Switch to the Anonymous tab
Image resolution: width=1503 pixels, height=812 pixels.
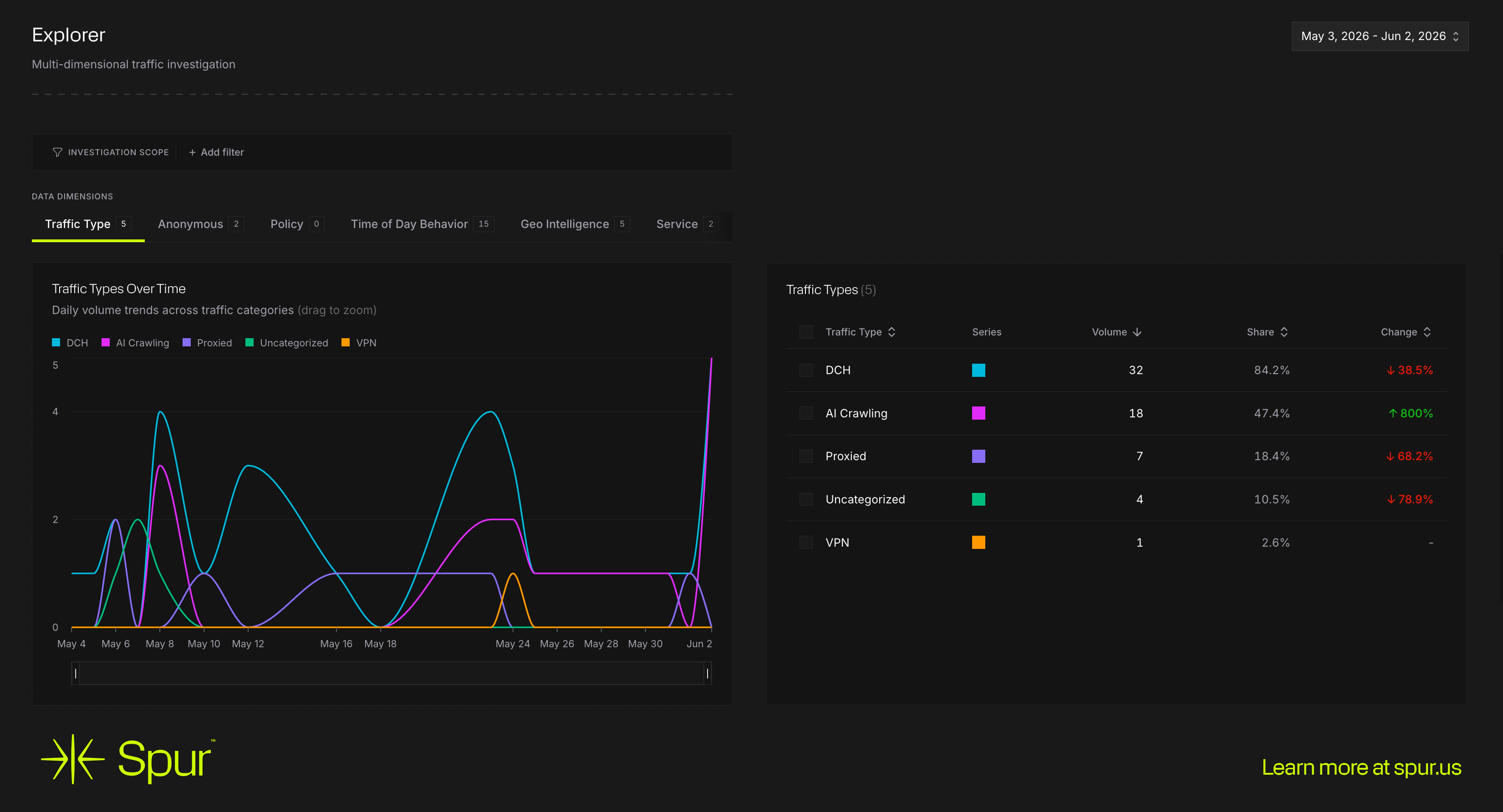201,224
